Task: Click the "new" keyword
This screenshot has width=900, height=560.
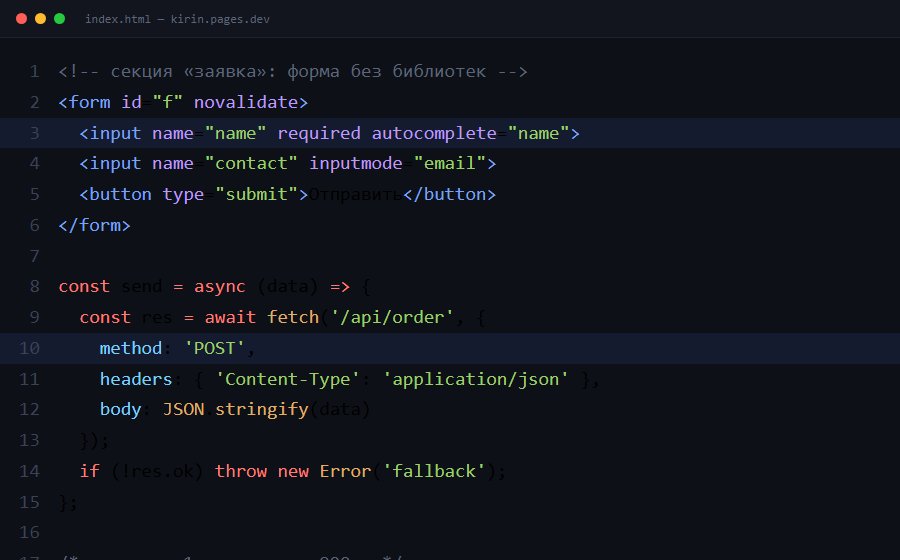Action: 293,471
